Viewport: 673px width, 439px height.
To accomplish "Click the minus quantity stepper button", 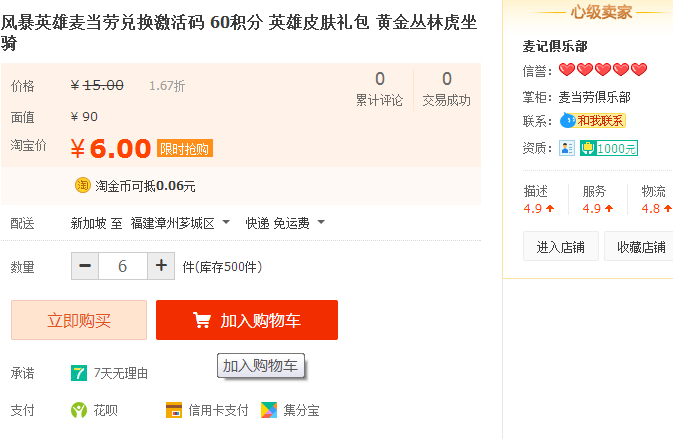I will [x=85, y=266].
